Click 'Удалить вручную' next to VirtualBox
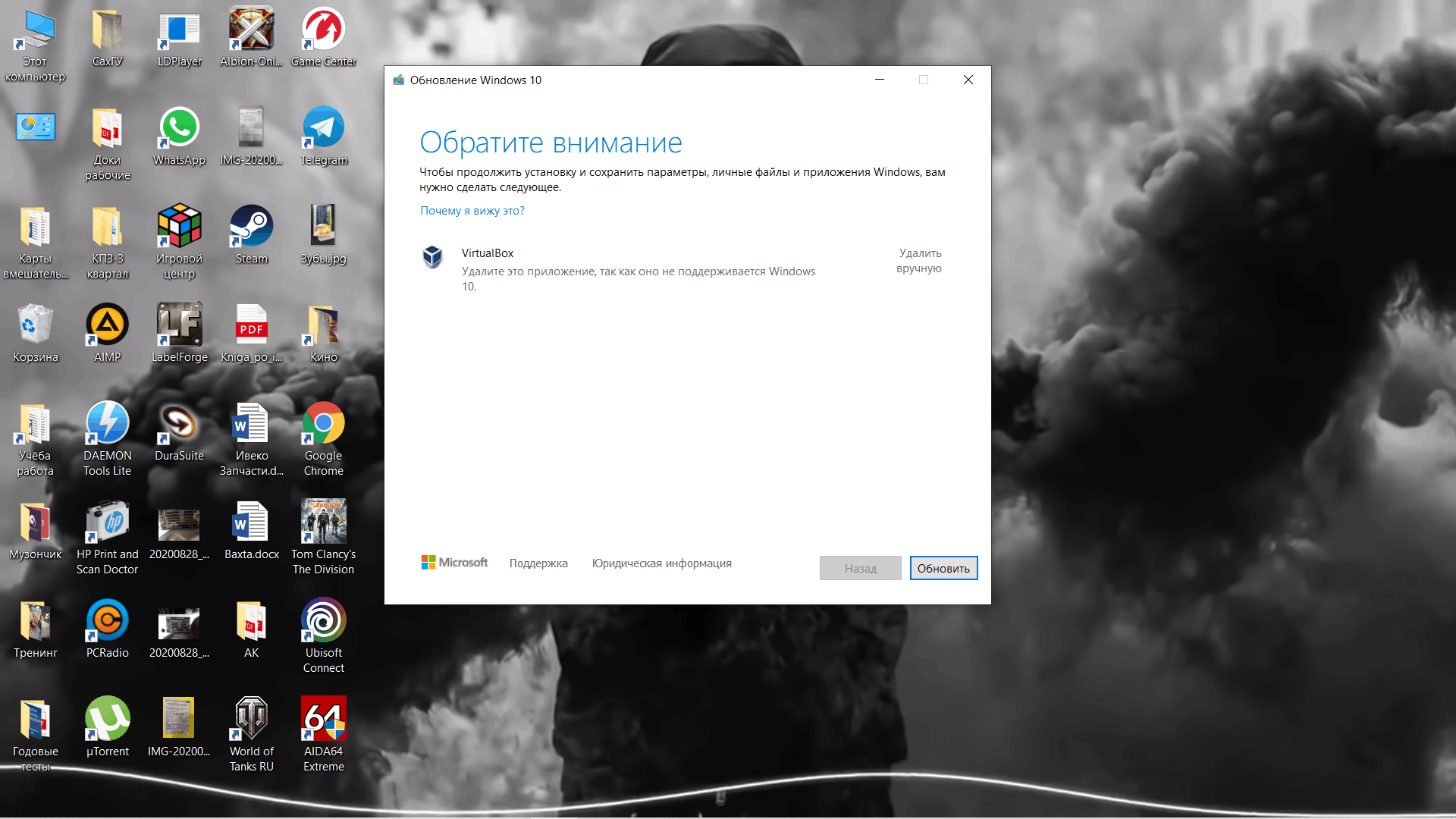The width and height of the screenshot is (1456, 819). [919, 260]
